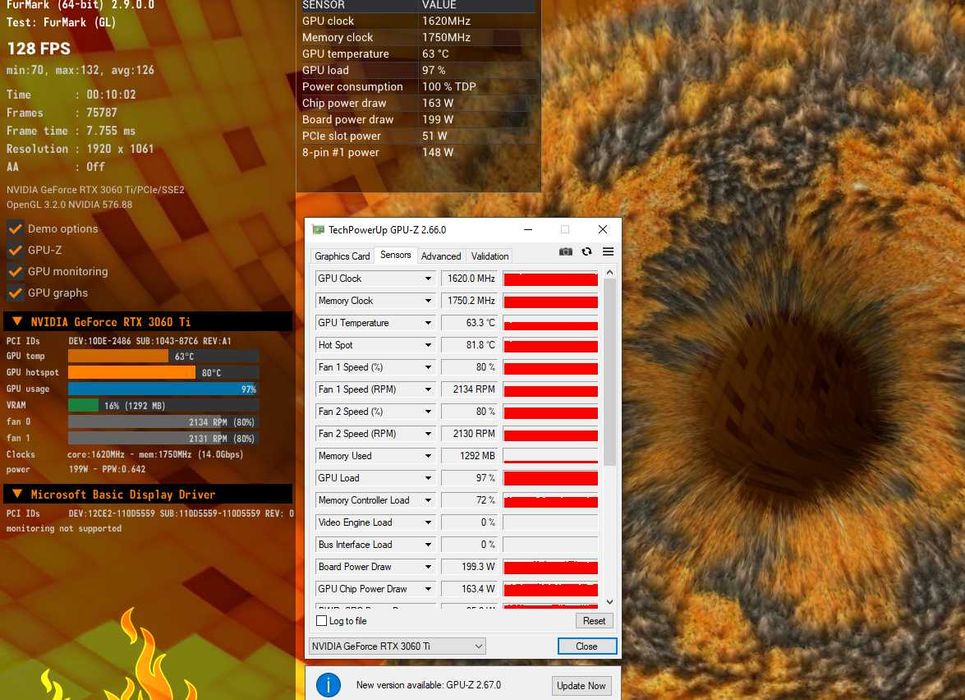
Task: Click the blue info icon in update notice
Action: 328,685
